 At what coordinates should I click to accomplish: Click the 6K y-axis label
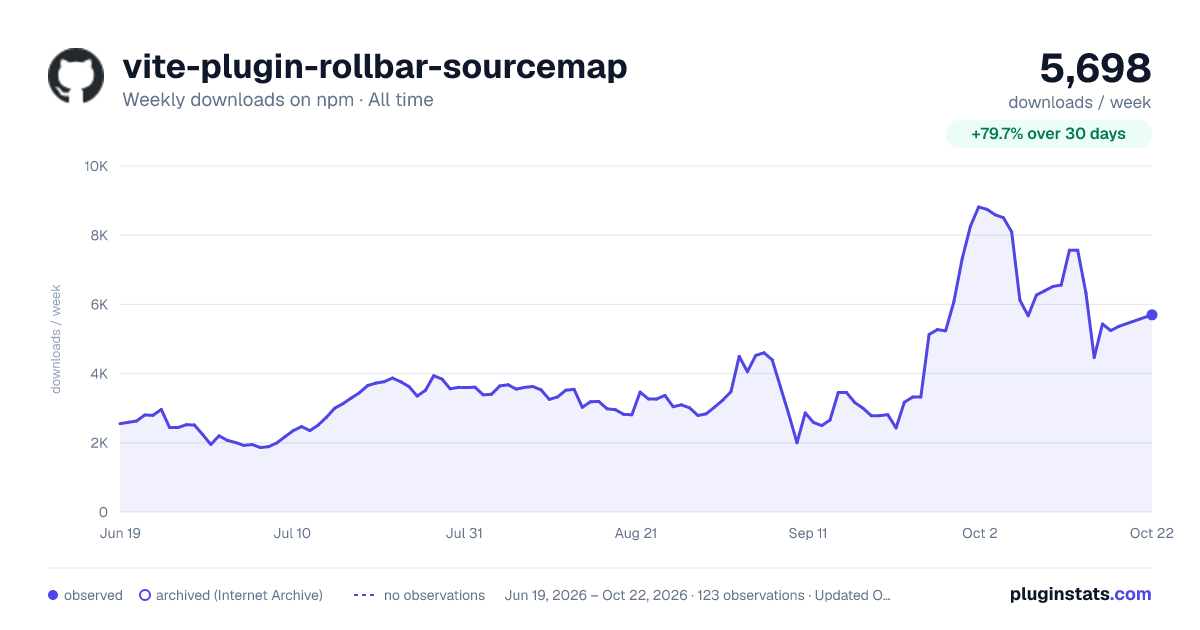click(99, 304)
